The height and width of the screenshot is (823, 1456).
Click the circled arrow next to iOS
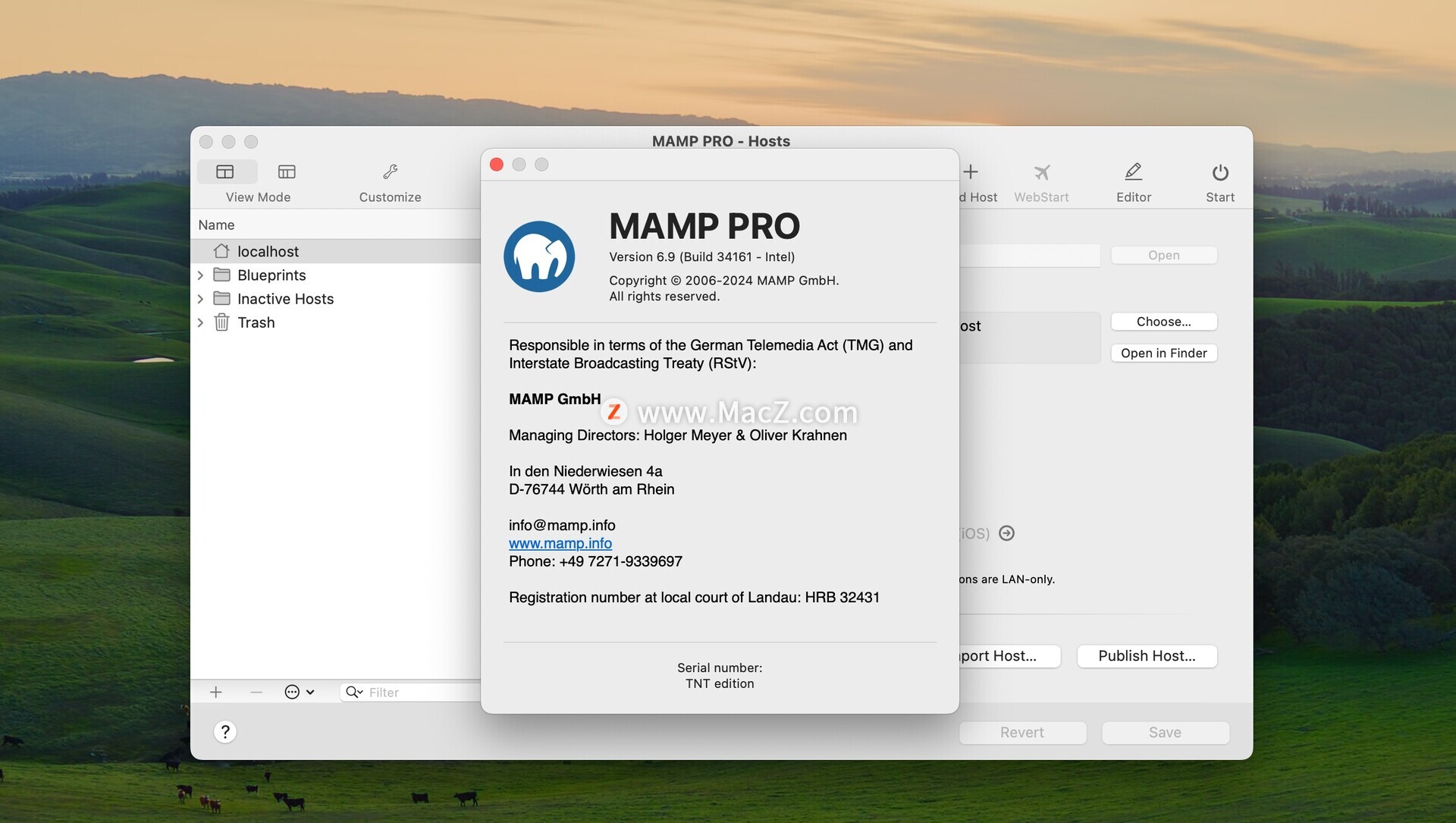pos(1006,533)
